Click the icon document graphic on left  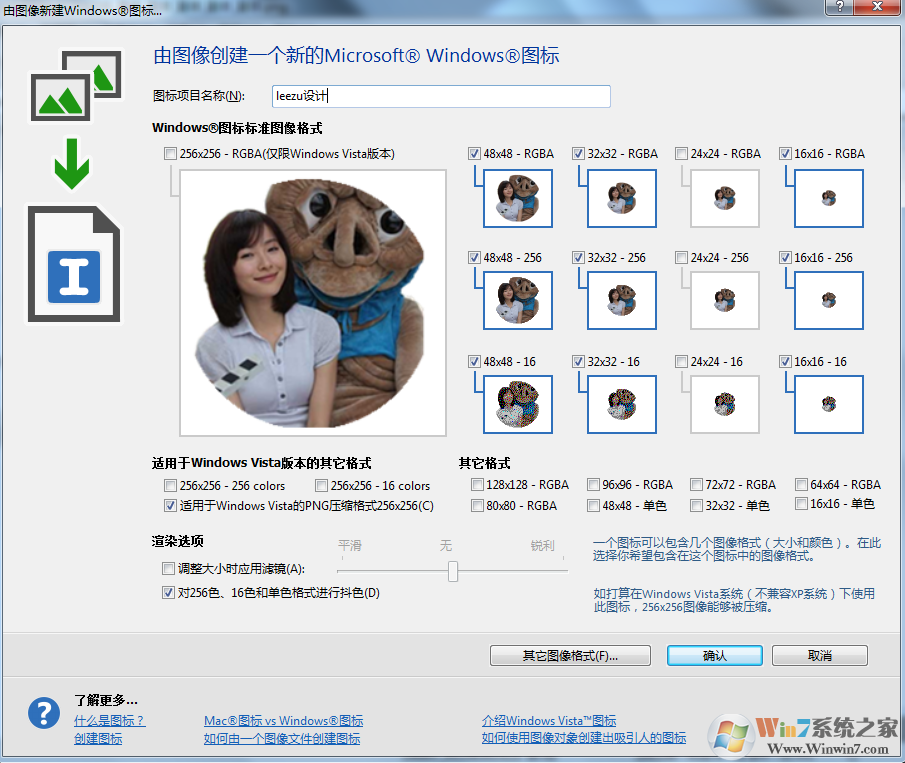(74, 265)
